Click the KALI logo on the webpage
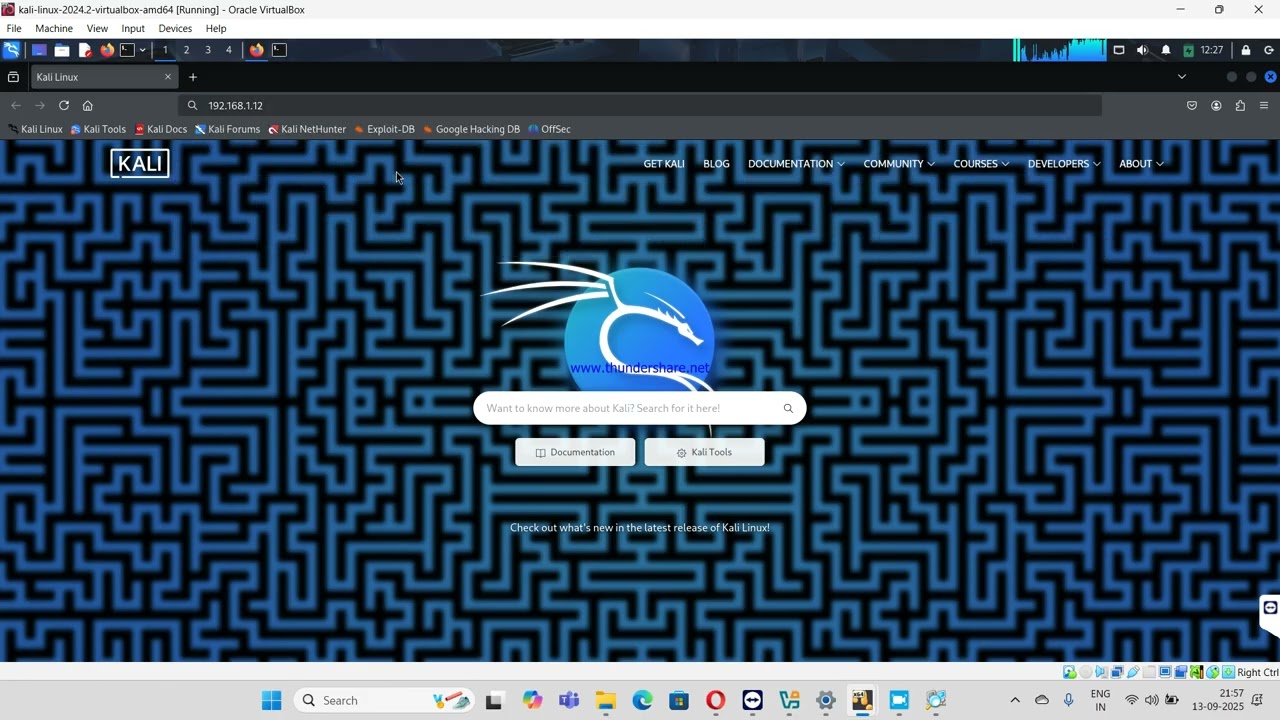Screen dimensions: 1280x720 [140, 164]
